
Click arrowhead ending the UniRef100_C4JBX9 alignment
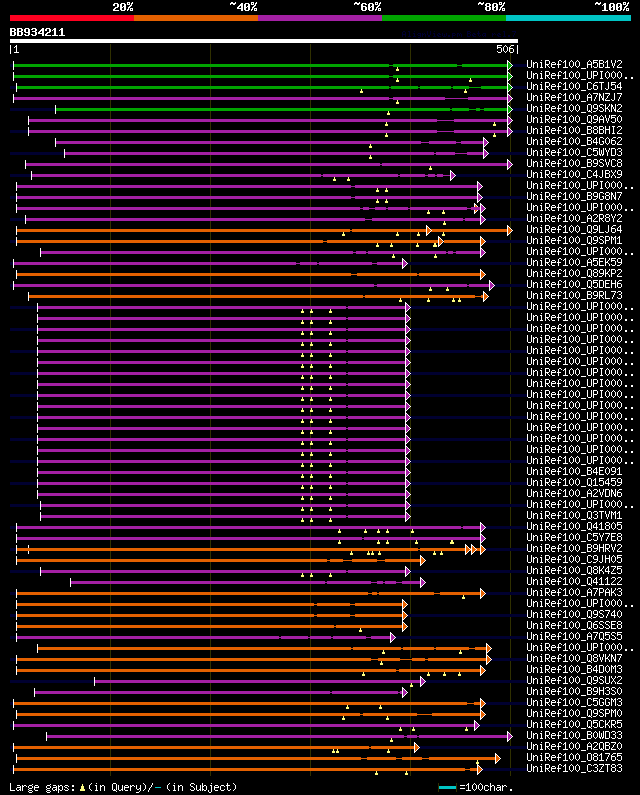tap(453, 175)
